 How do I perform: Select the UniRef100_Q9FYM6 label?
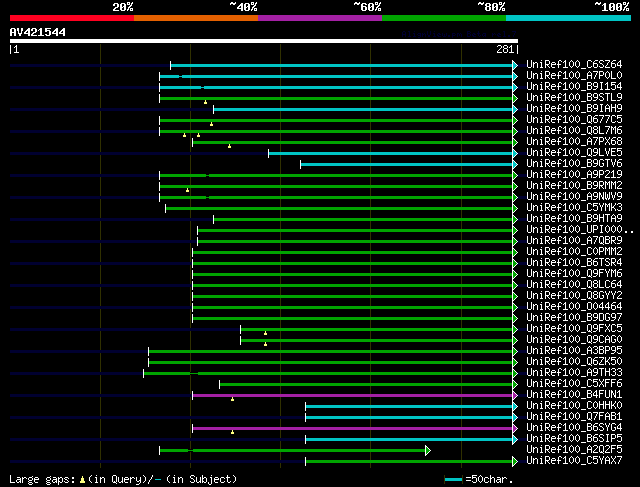(x=574, y=274)
